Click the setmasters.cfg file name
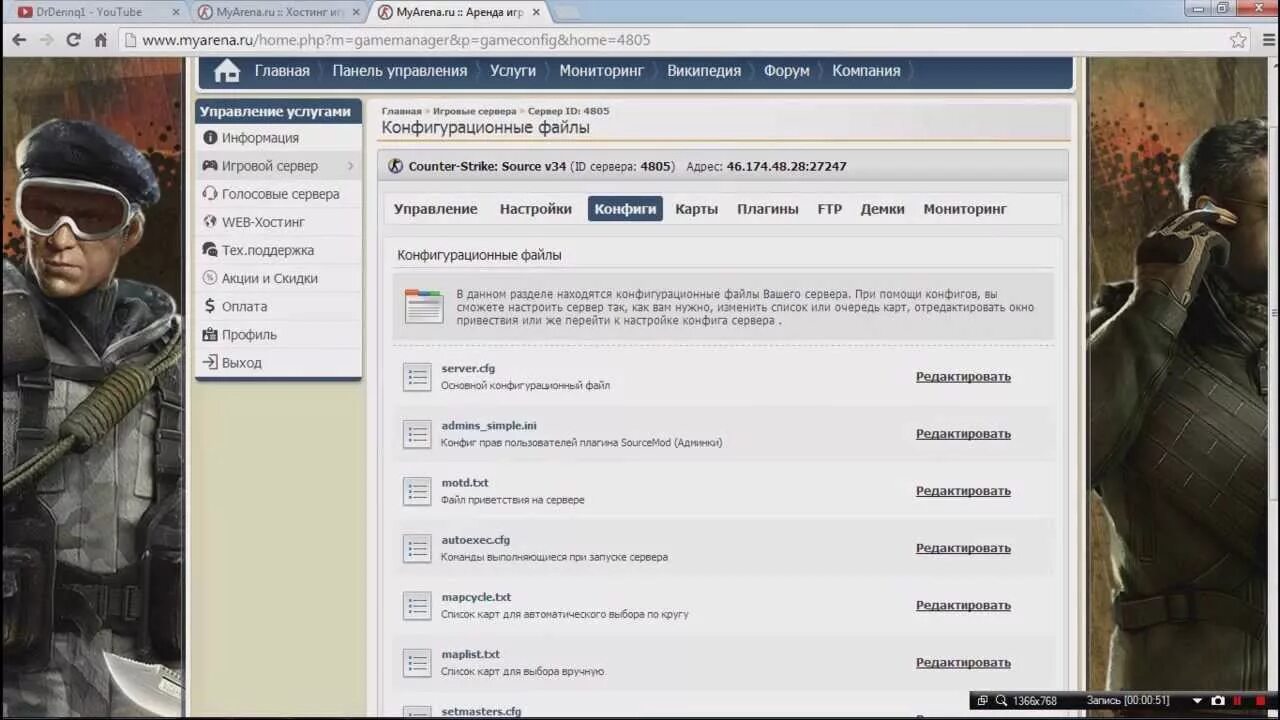 point(481,712)
